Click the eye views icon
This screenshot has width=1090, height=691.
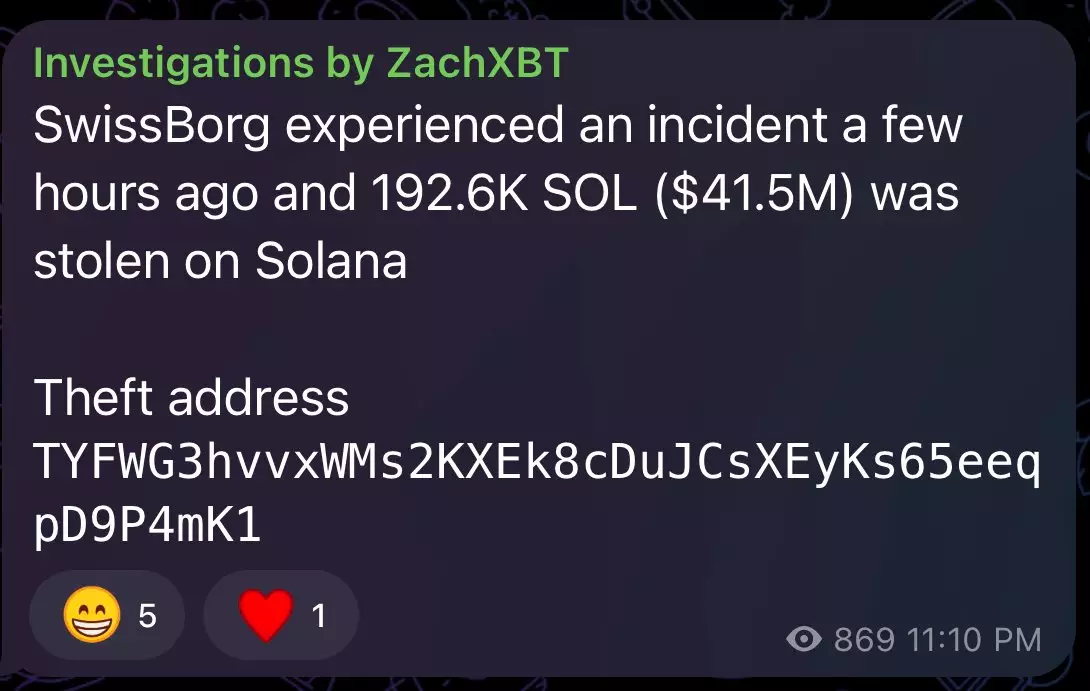pos(804,639)
